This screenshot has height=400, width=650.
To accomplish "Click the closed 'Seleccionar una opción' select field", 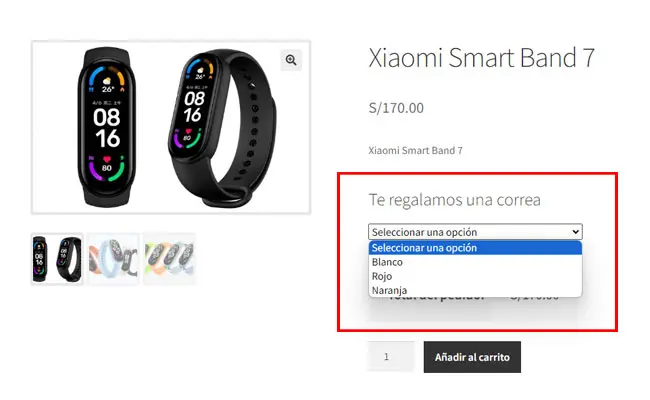I will 475,232.
